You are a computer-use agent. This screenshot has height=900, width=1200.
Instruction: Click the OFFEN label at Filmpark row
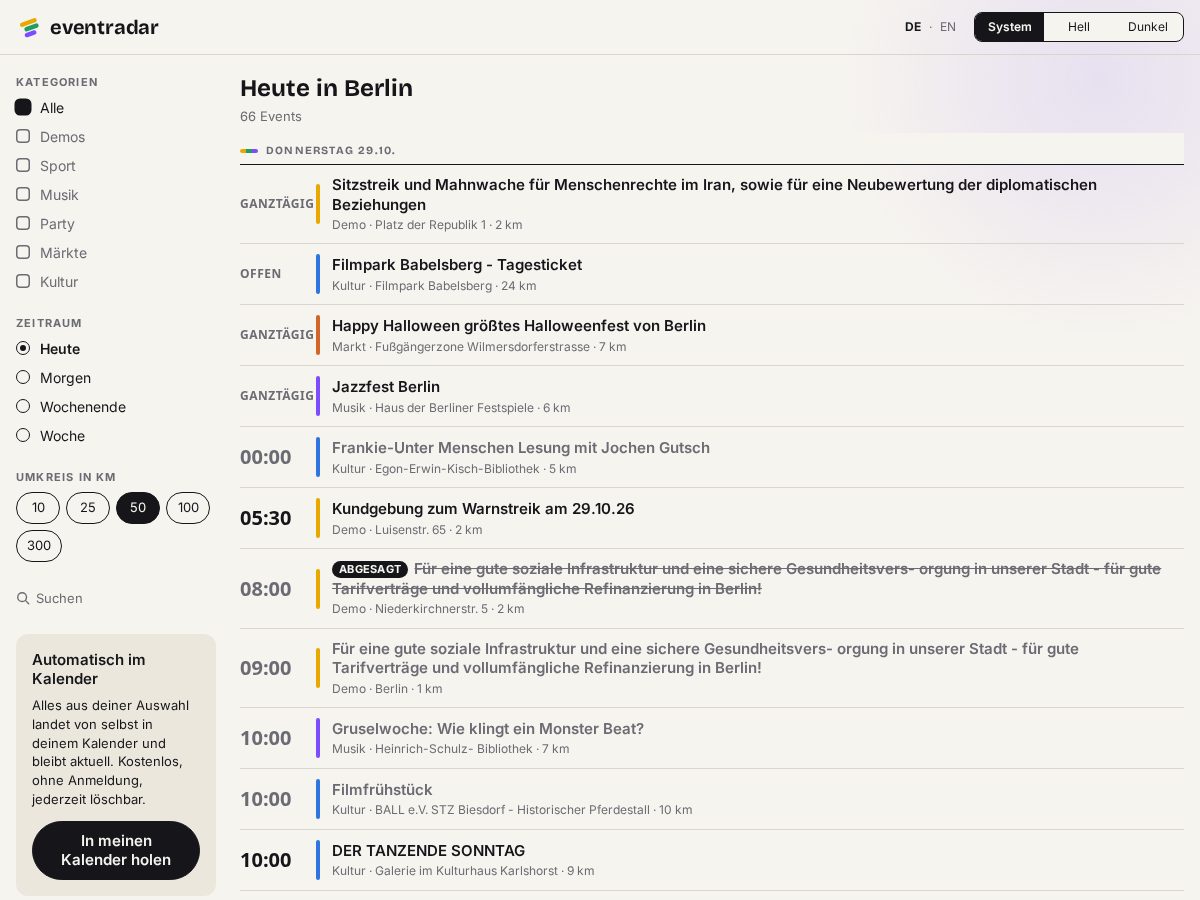(261, 274)
